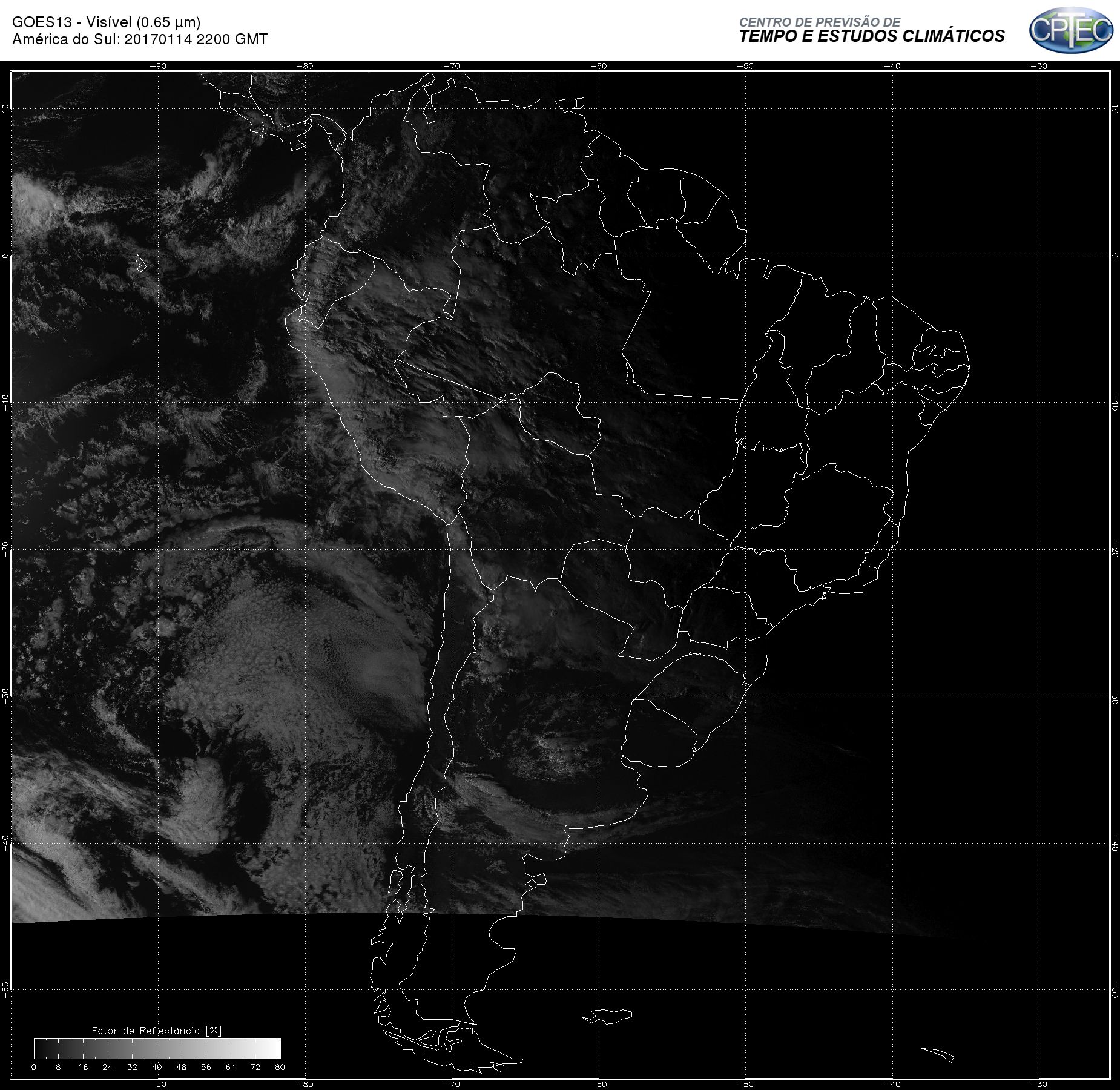The height and width of the screenshot is (1090, 1120).
Task: Click the '-30' longitude label on the bottom axis
Action: (x=1039, y=1084)
